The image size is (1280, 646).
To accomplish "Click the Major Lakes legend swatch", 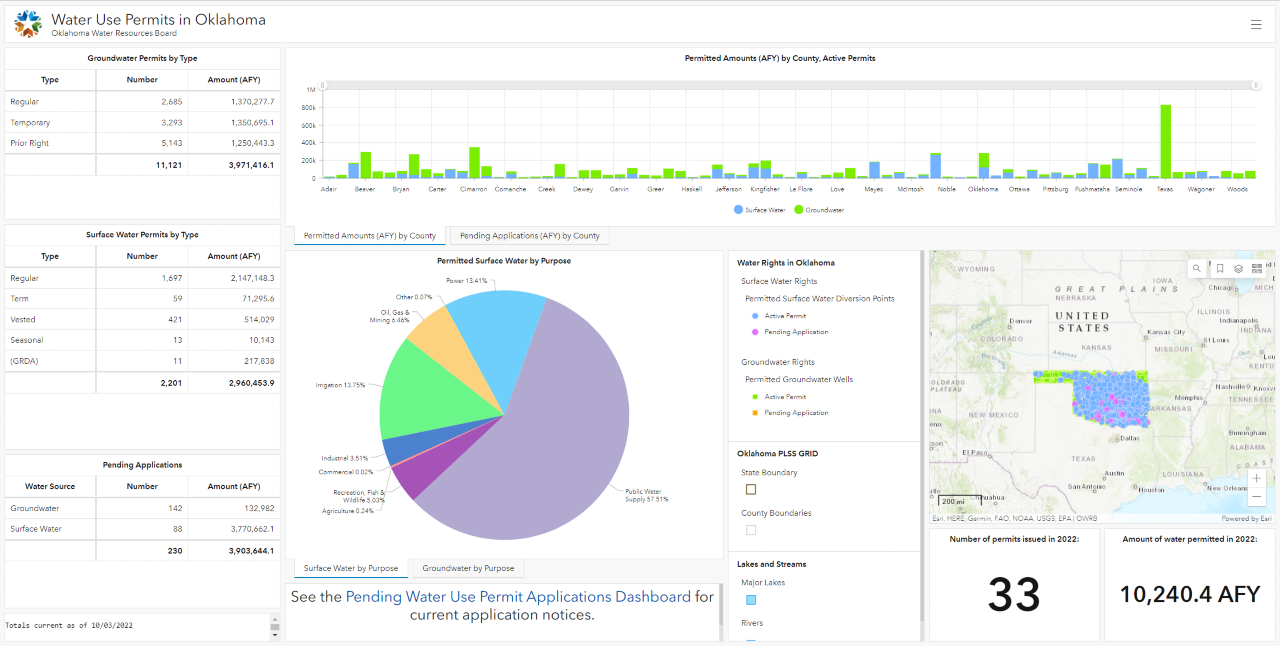I will pyautogui.click(x=751, y=600).
